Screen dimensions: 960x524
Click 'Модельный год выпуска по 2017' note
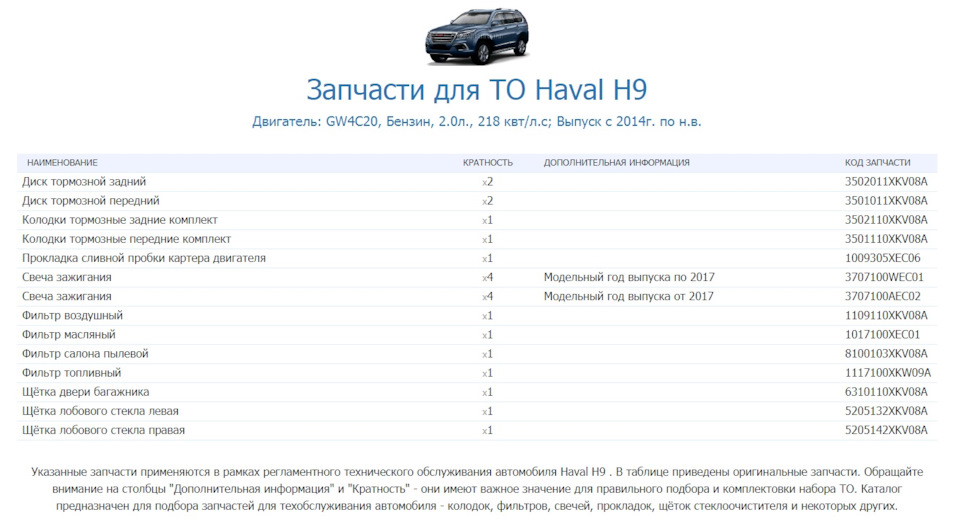pyautogui.click(x=629, y=277)
